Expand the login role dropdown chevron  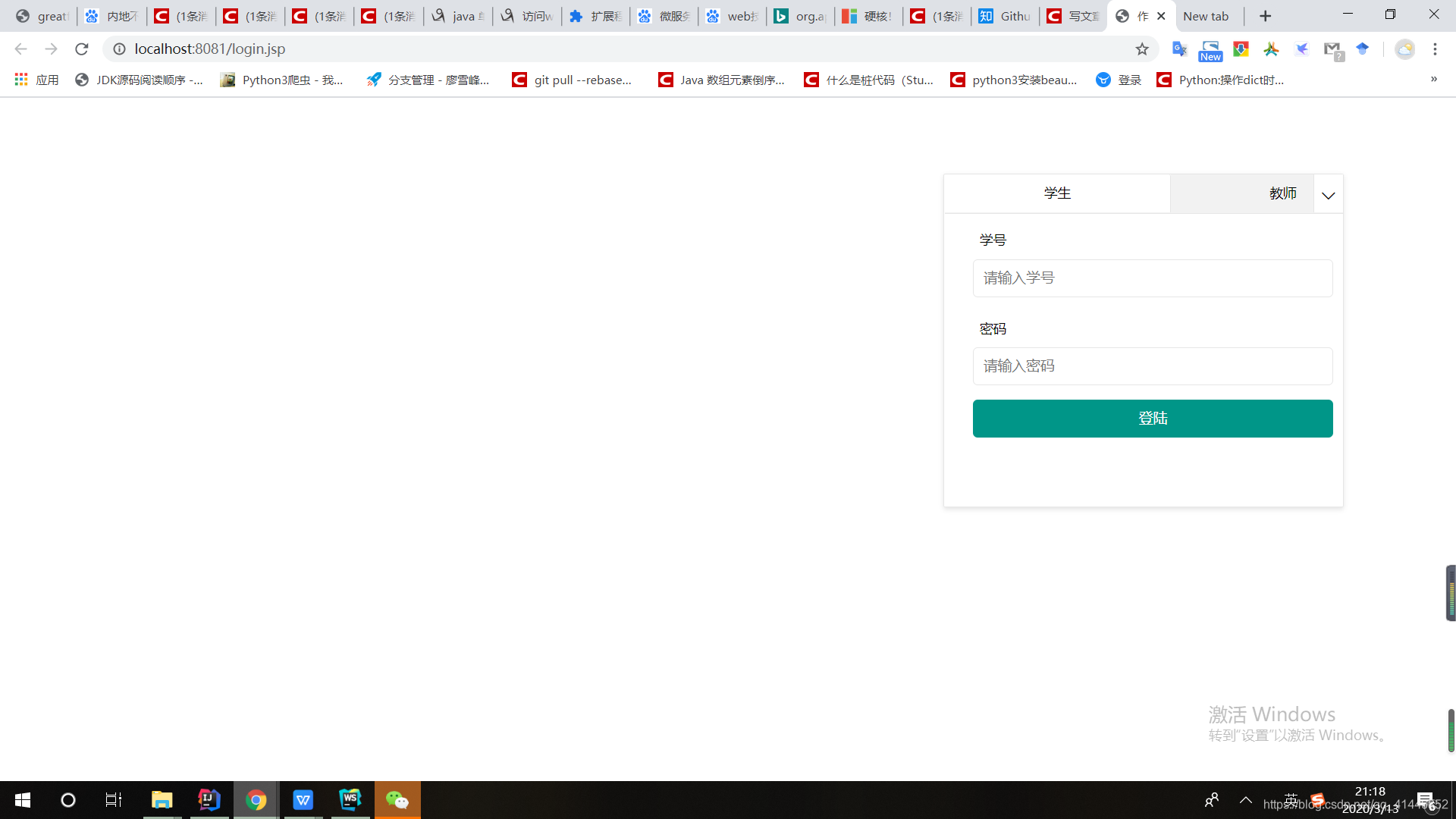tap(1328, 195)
